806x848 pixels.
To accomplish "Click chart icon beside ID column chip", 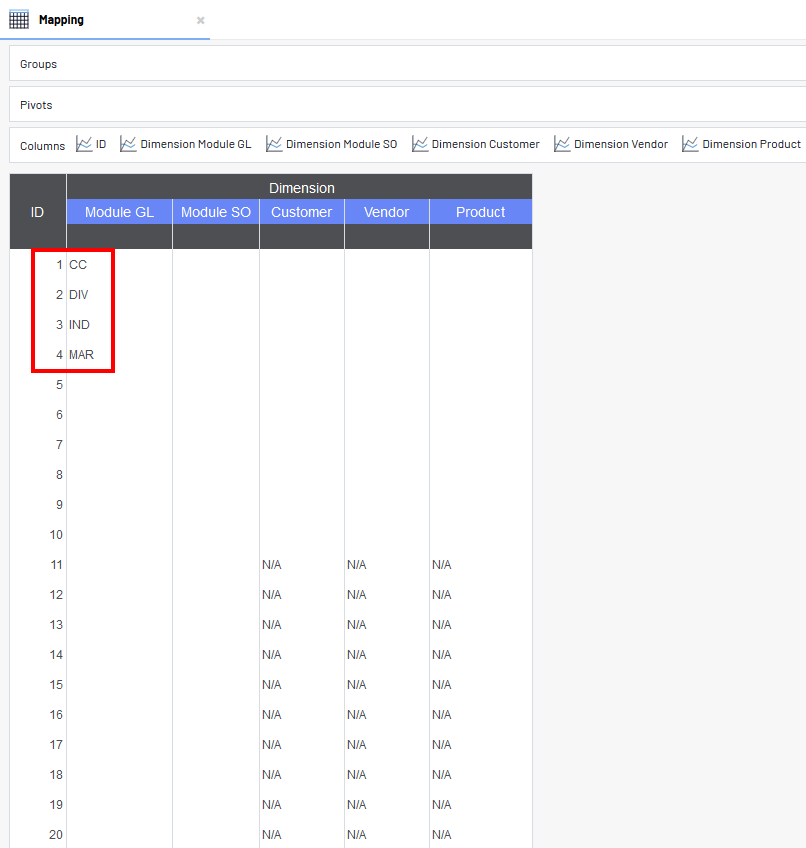I will click(84, 144).
